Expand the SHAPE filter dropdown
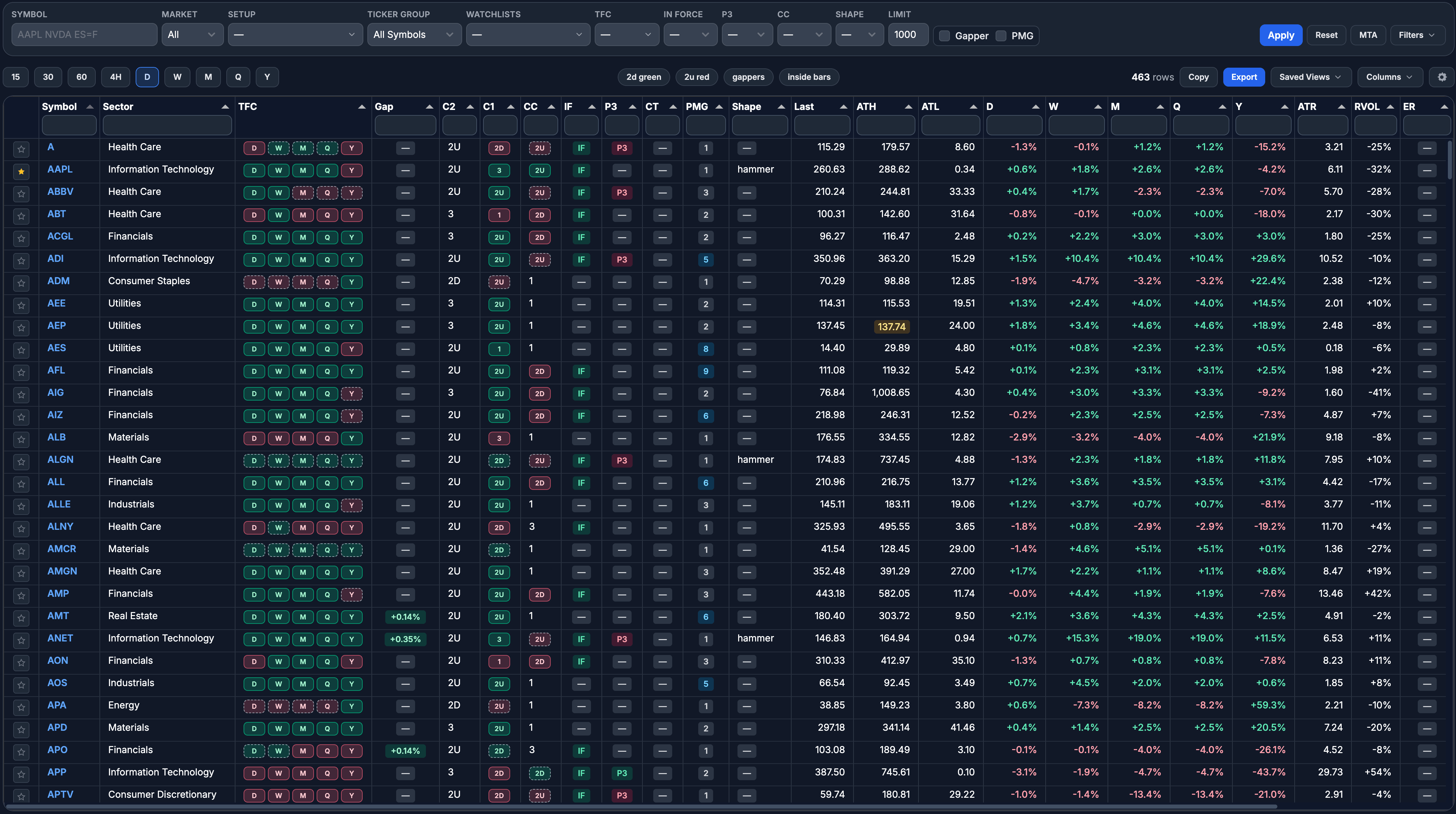 859,35
